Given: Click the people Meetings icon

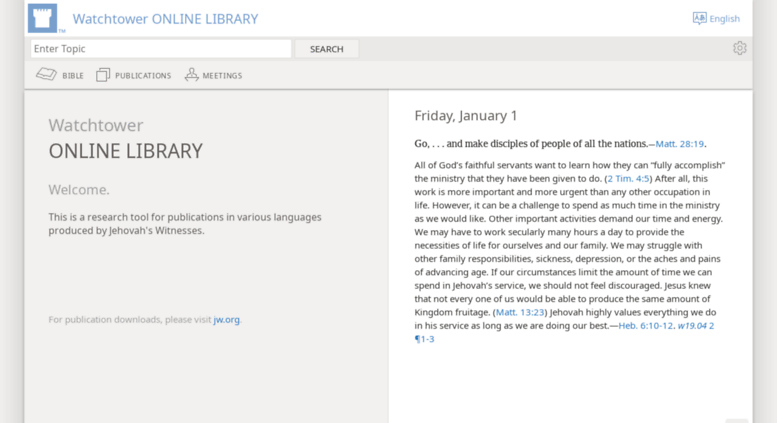Looking at the screenshot, I should [x=191, y=75].
